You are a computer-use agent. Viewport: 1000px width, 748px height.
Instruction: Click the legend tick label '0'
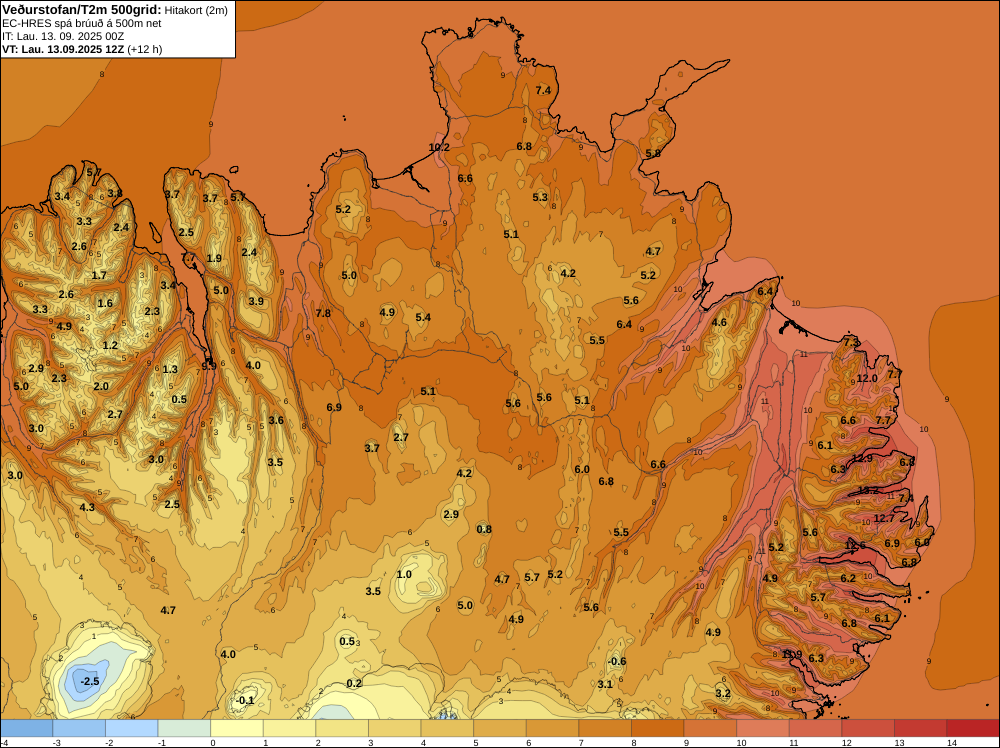(212, 743)
